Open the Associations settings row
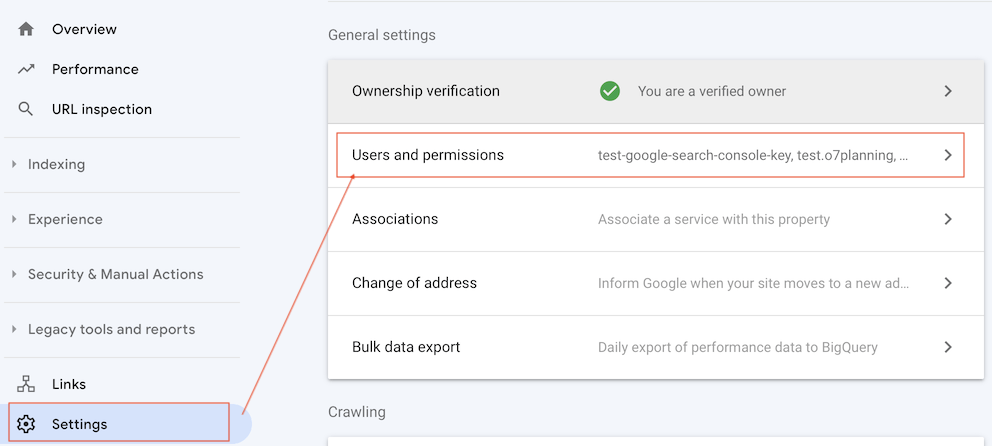992x446 pixels. click(x=395, y=219)
